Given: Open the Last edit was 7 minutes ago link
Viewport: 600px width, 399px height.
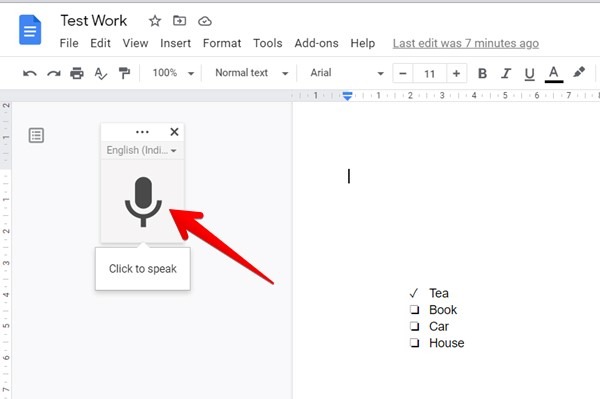Looking at the screenshot, I should click(x=466, y=43).
